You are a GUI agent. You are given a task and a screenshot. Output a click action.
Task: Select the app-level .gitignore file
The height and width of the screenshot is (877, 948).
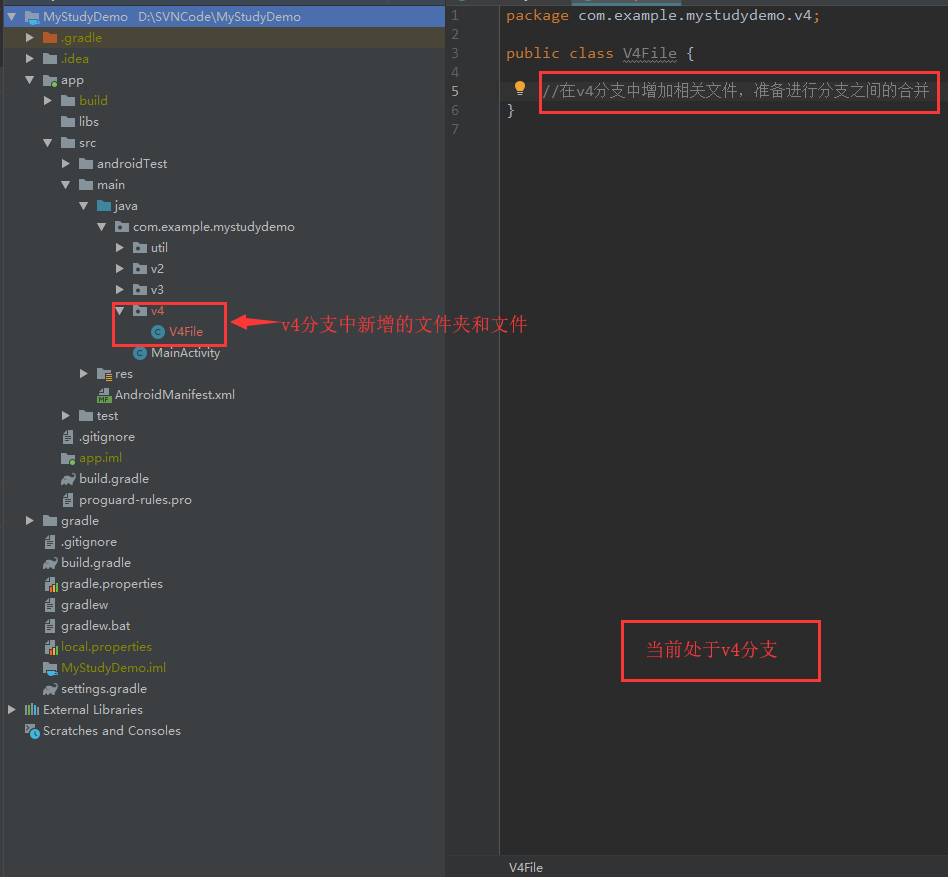click(106, 437)
